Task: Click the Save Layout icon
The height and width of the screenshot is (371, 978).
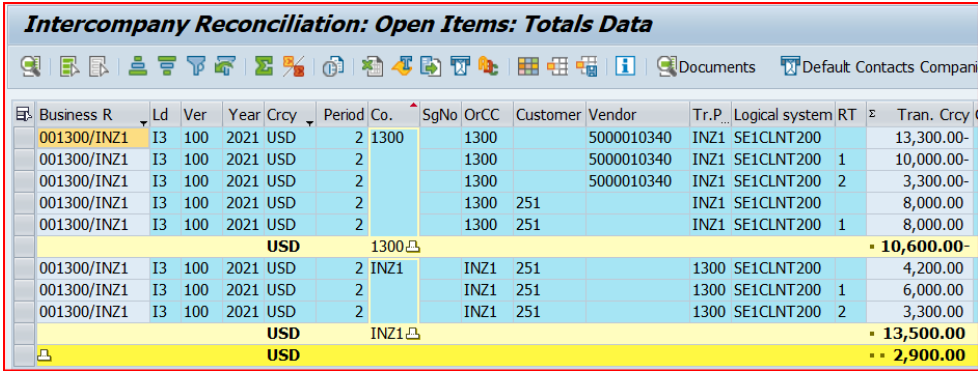Action: click(x=586, y=66)
